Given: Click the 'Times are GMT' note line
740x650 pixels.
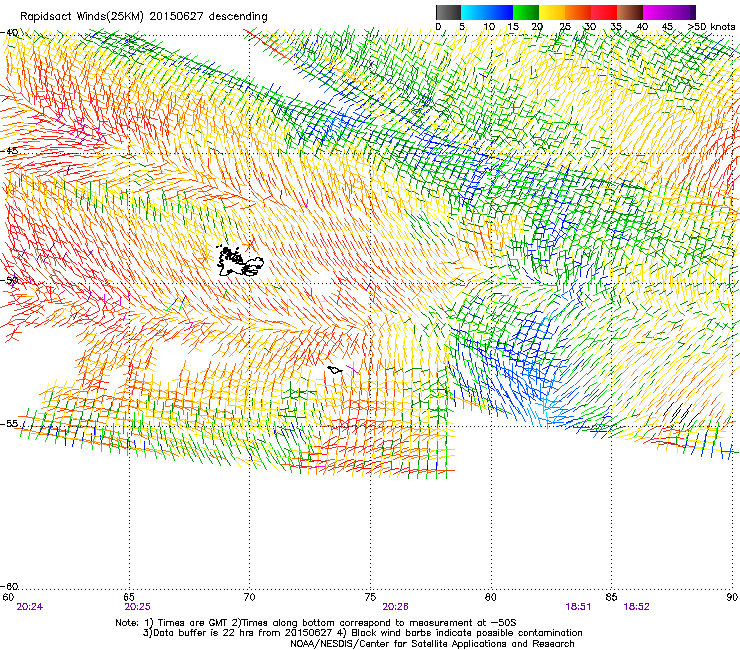Looking at the screenshot, I should (x=316, y=623).
